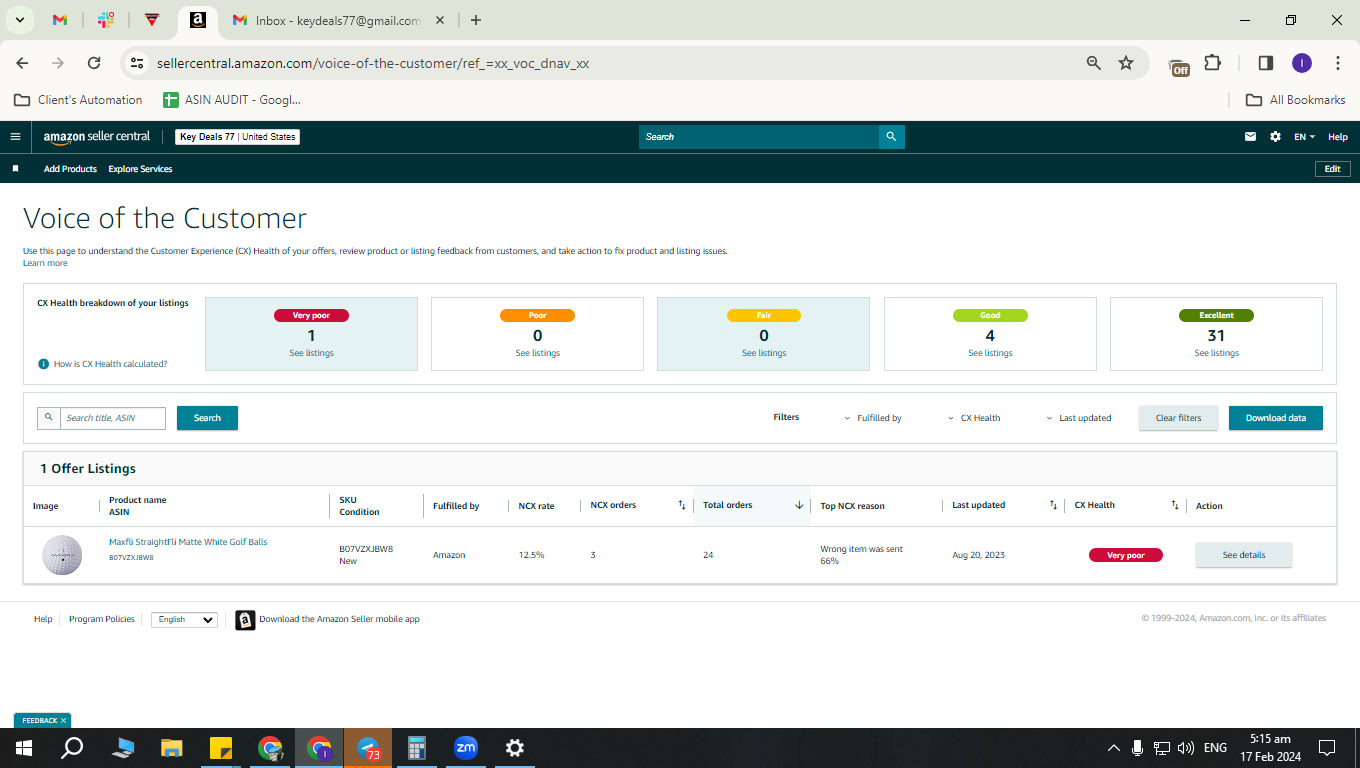The width and height of the screenshot is (1360, 768).
Task: Open the Seller Central hamburger menu
Action: point(15,137)
